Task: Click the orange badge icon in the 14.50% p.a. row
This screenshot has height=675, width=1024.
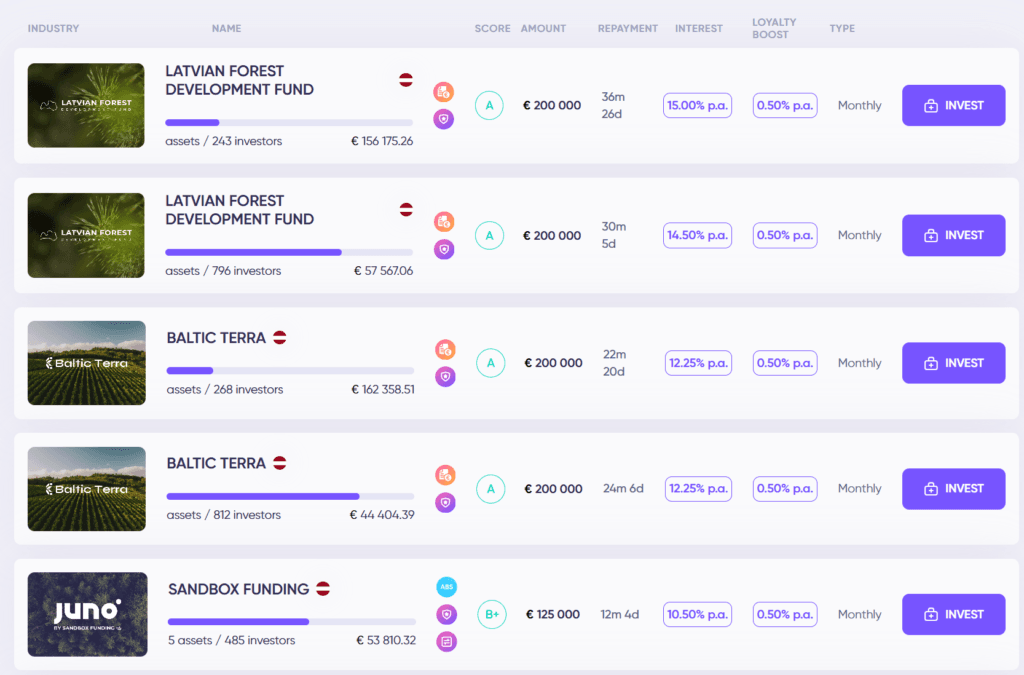Action: (444, 222)
